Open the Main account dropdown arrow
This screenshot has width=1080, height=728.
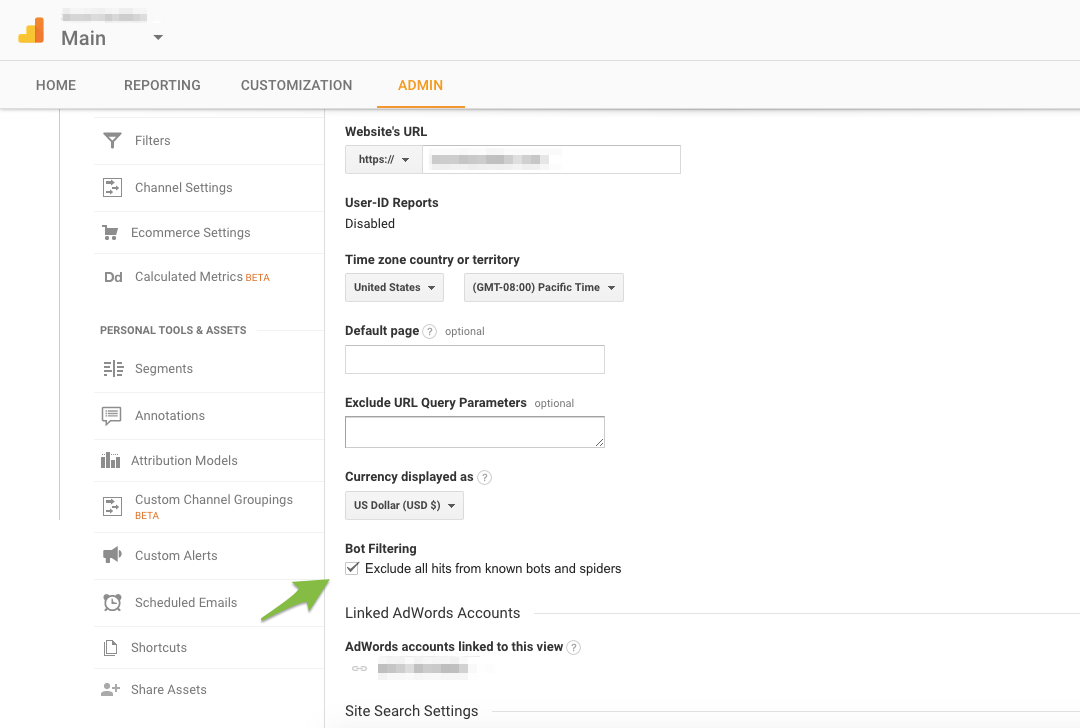click(x=158, y=37)
